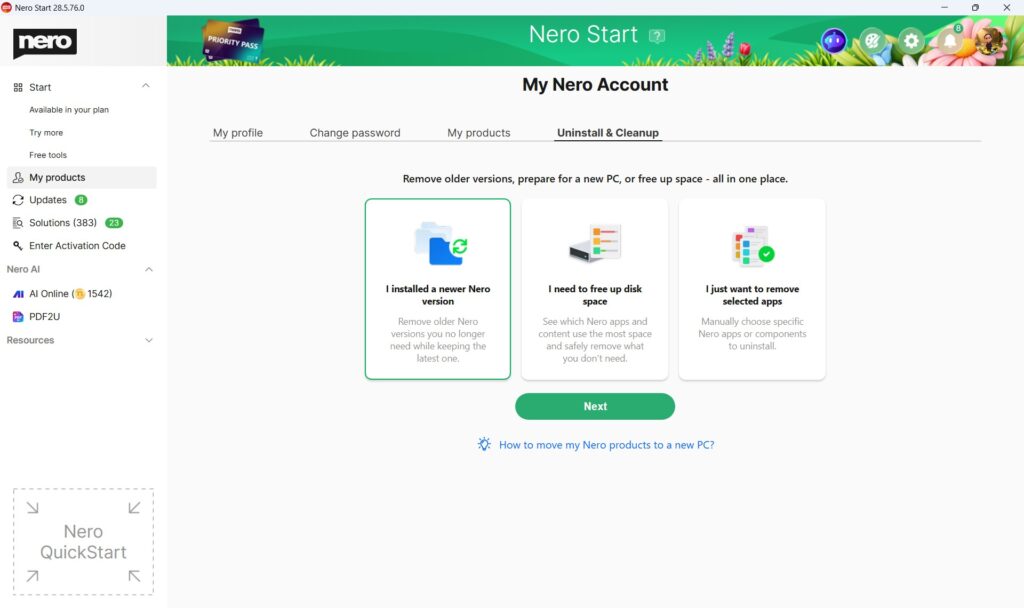Select 'I just want to remove selected apps' option

click(752, 289)
